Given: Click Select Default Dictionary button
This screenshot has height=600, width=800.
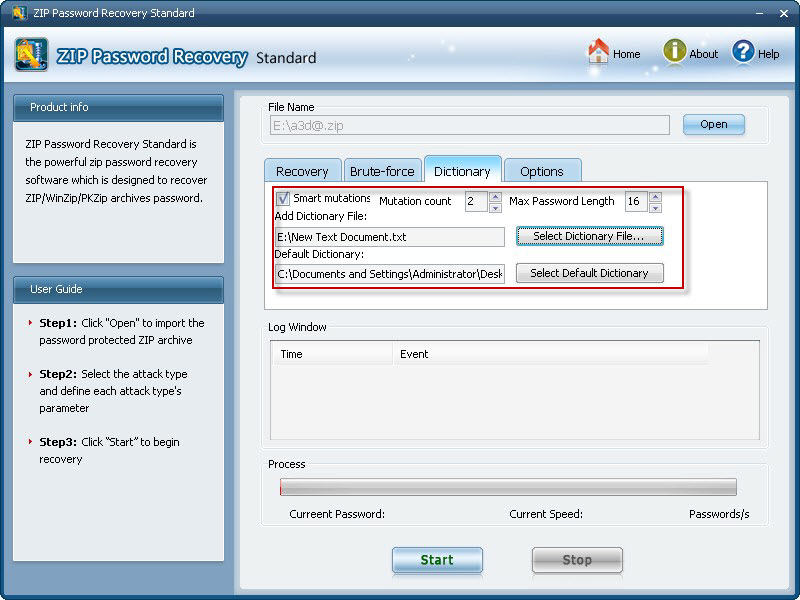Looking at the screenshot, I should [589, 273].
